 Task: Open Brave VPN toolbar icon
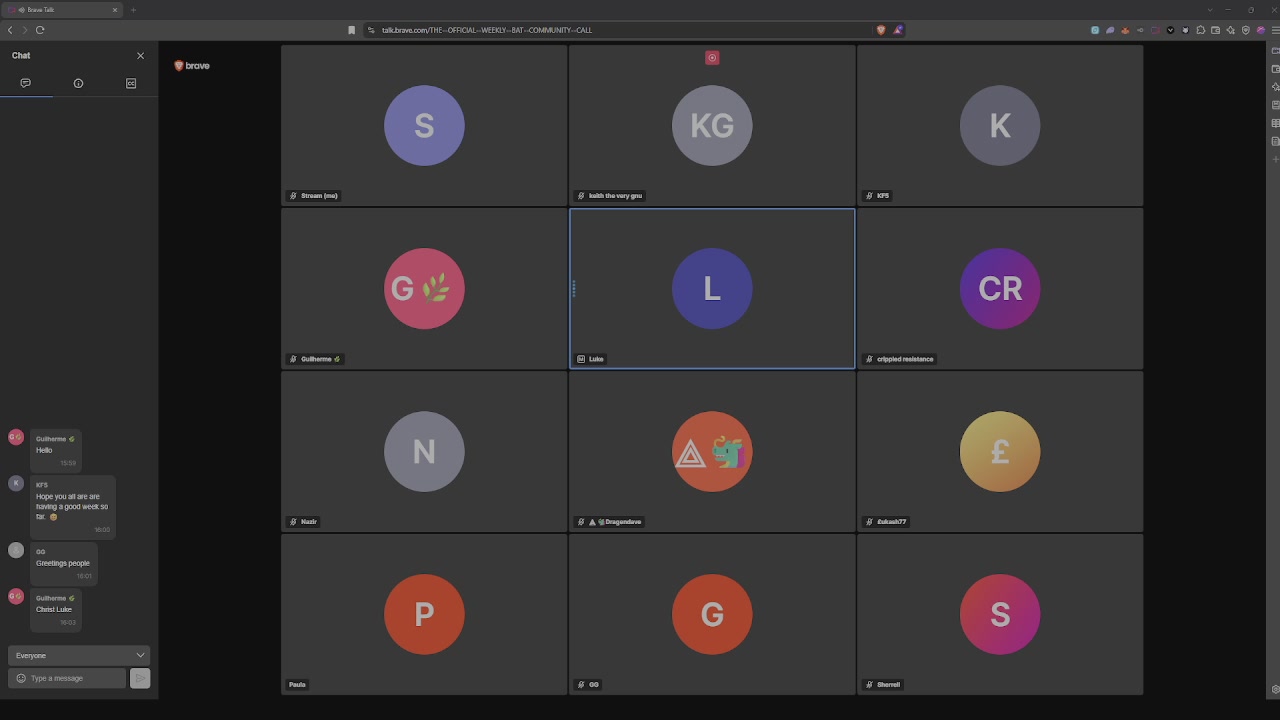1246,30
